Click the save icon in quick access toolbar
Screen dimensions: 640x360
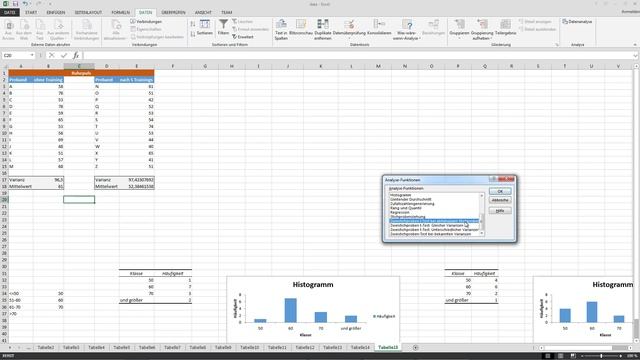15,4
